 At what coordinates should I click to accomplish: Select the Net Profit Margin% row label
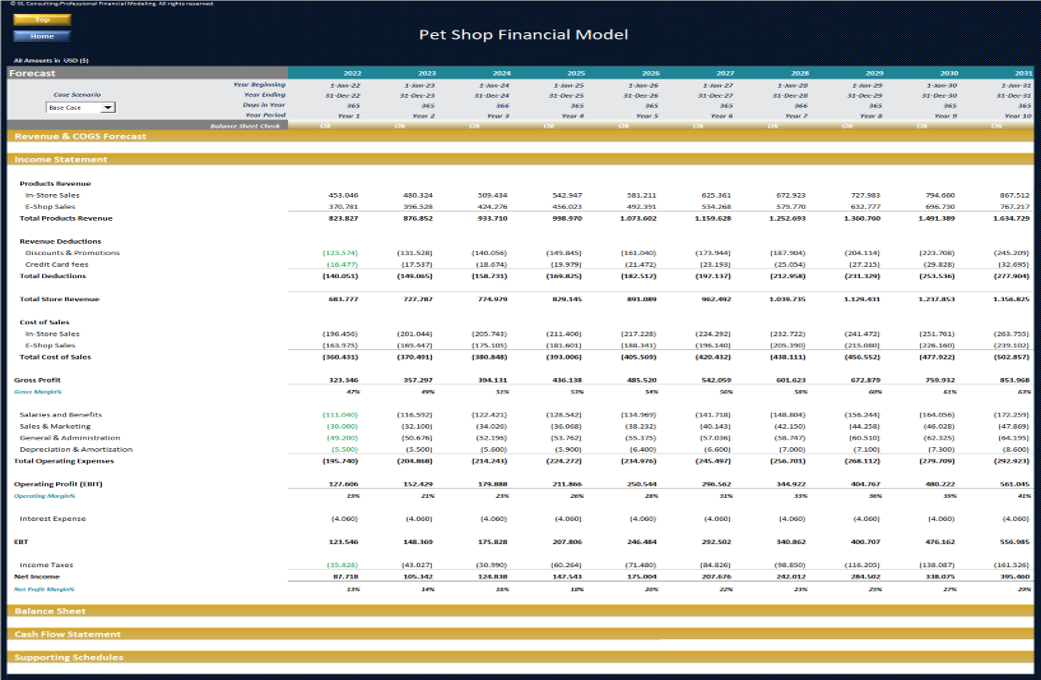click(44, 589)
